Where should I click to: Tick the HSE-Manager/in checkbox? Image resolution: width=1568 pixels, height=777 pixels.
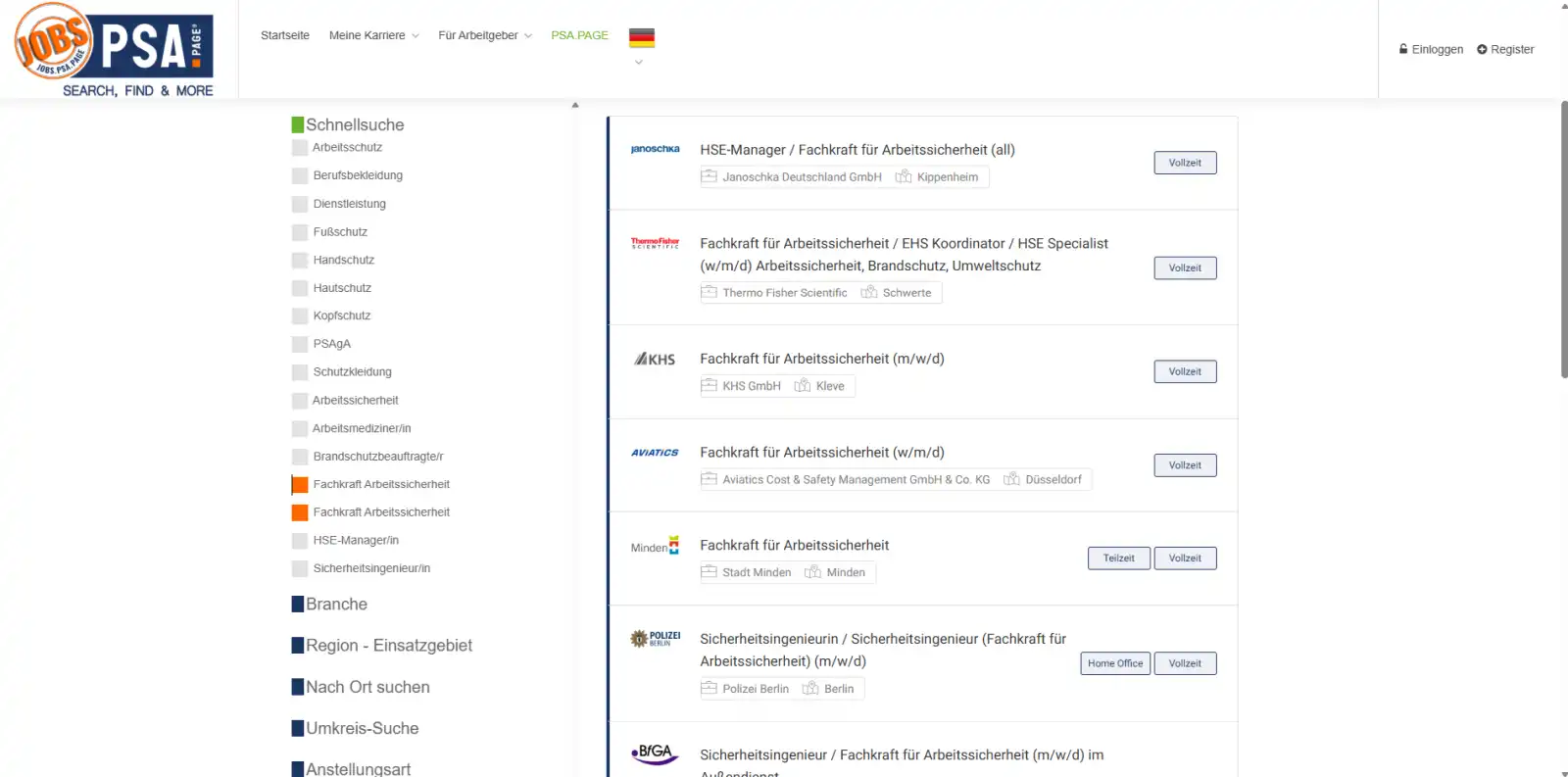tap(300, 541)
